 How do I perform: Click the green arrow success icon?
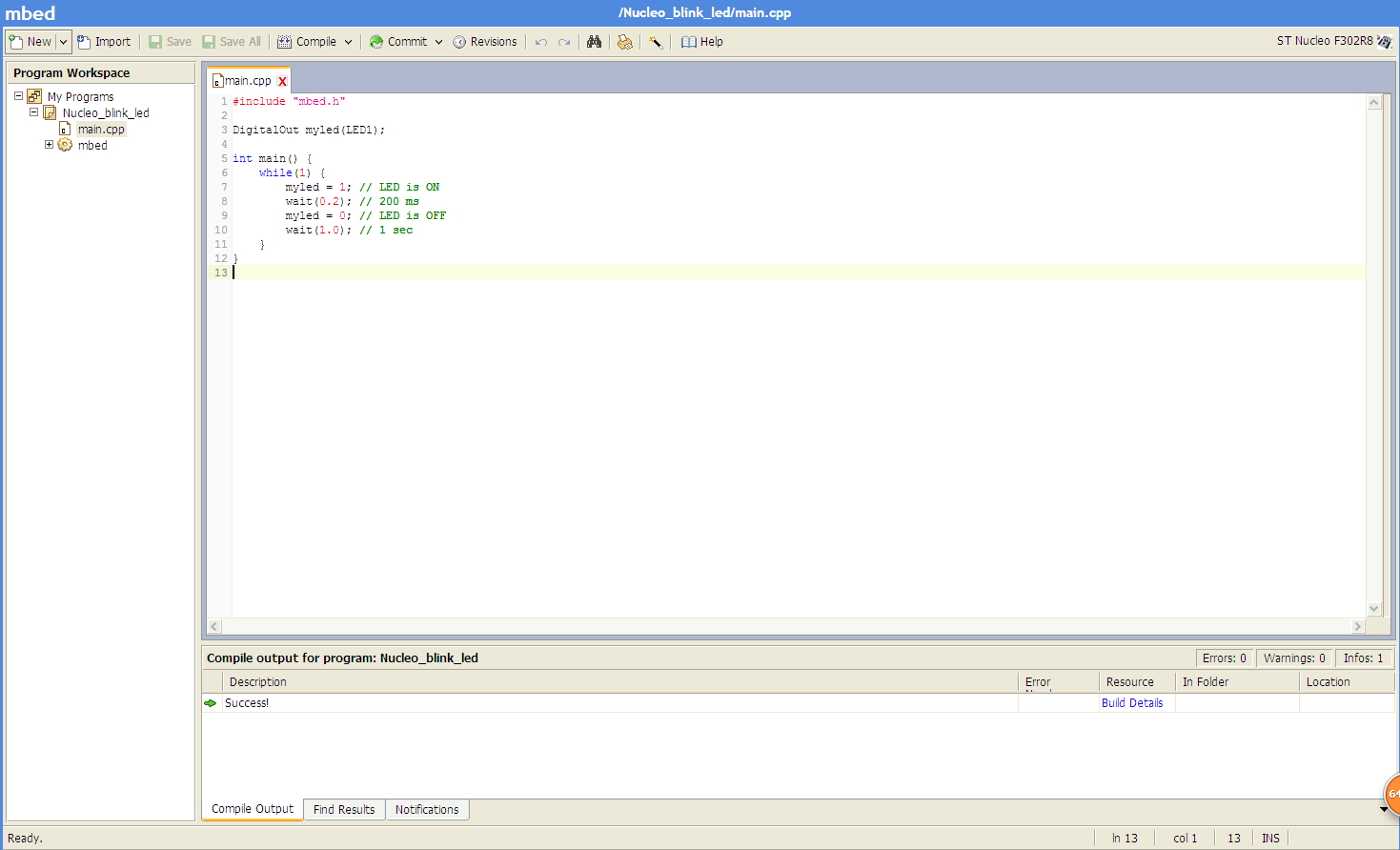click(211, 703)
